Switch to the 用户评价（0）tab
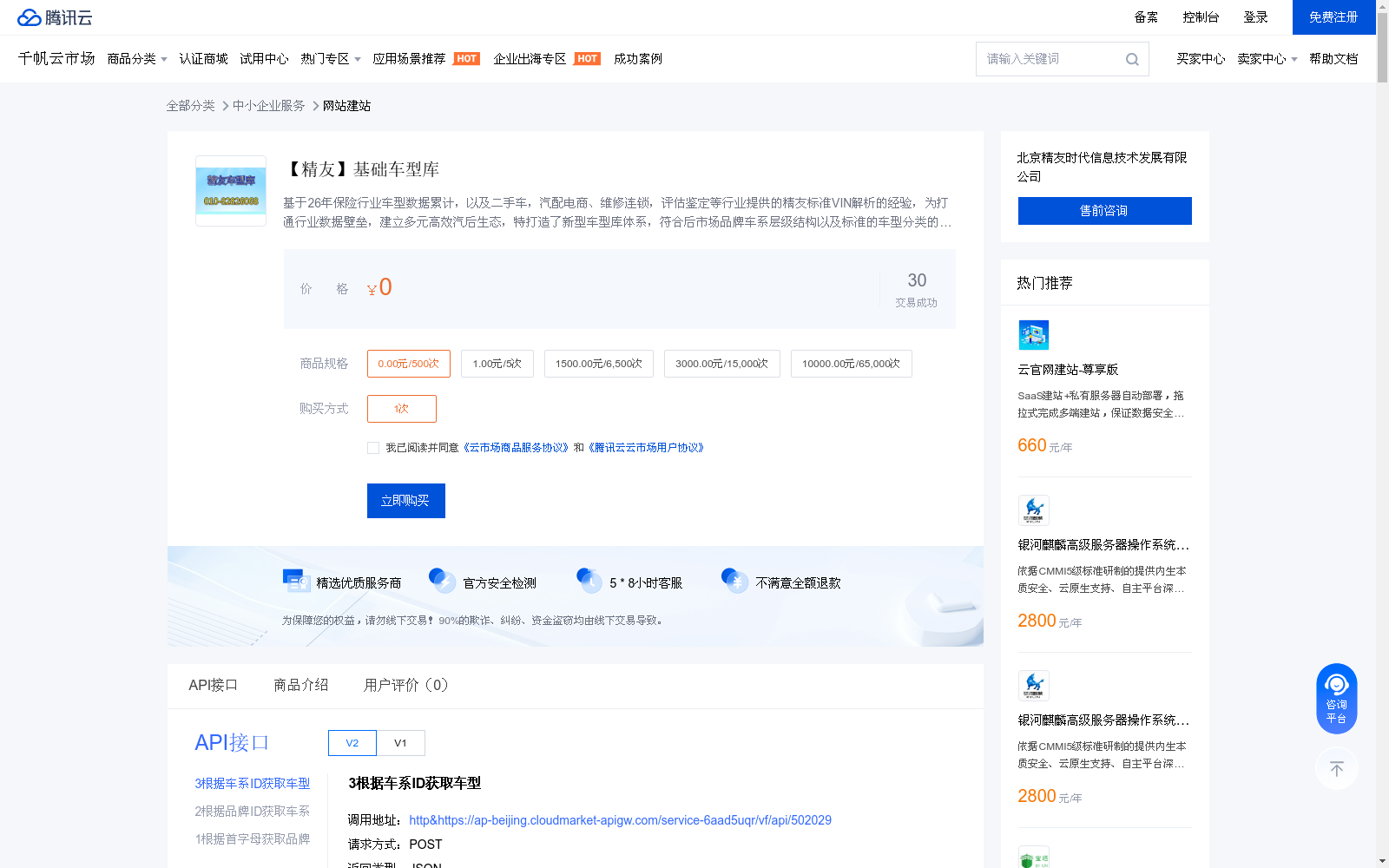 click(x=406, y=686)
